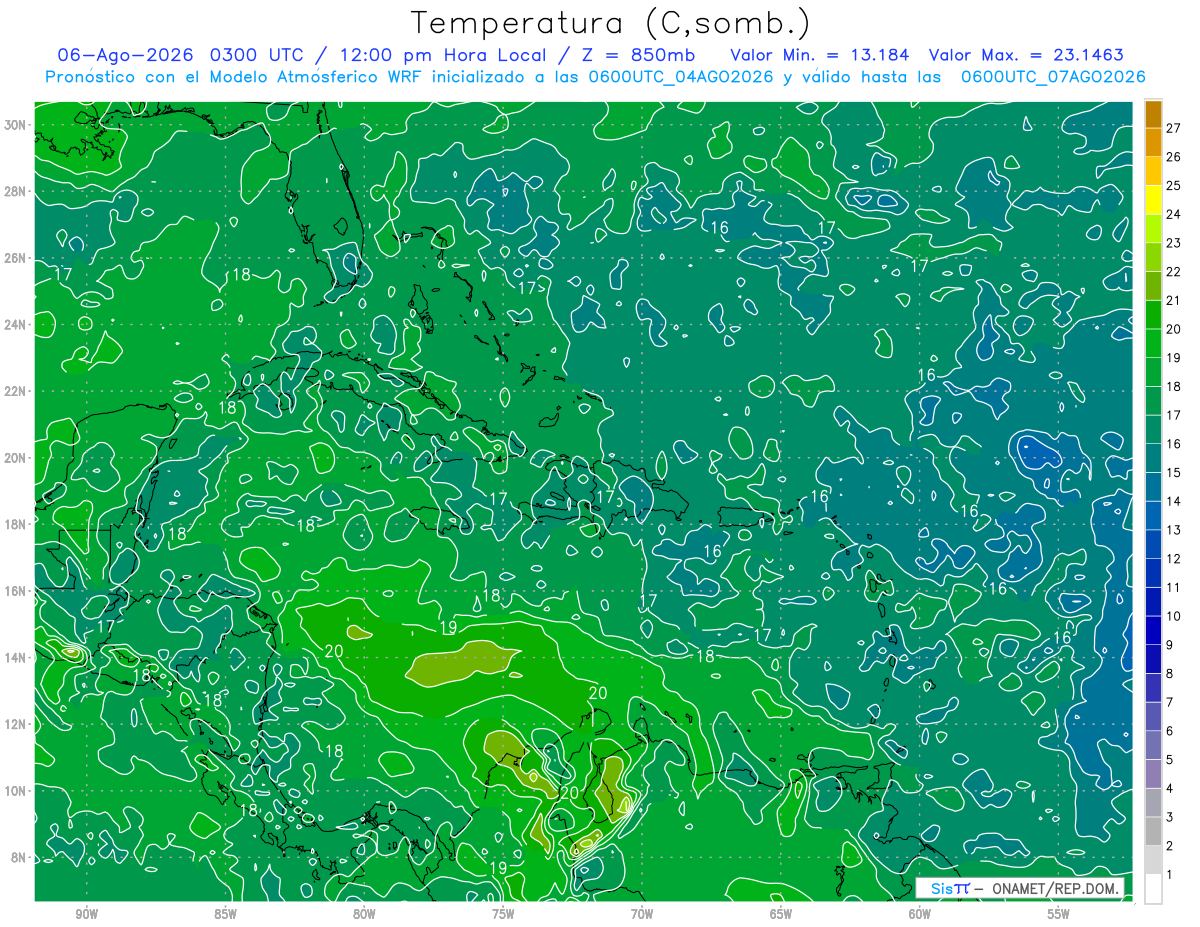Click the 60W longitude axis label

(920, 914)
